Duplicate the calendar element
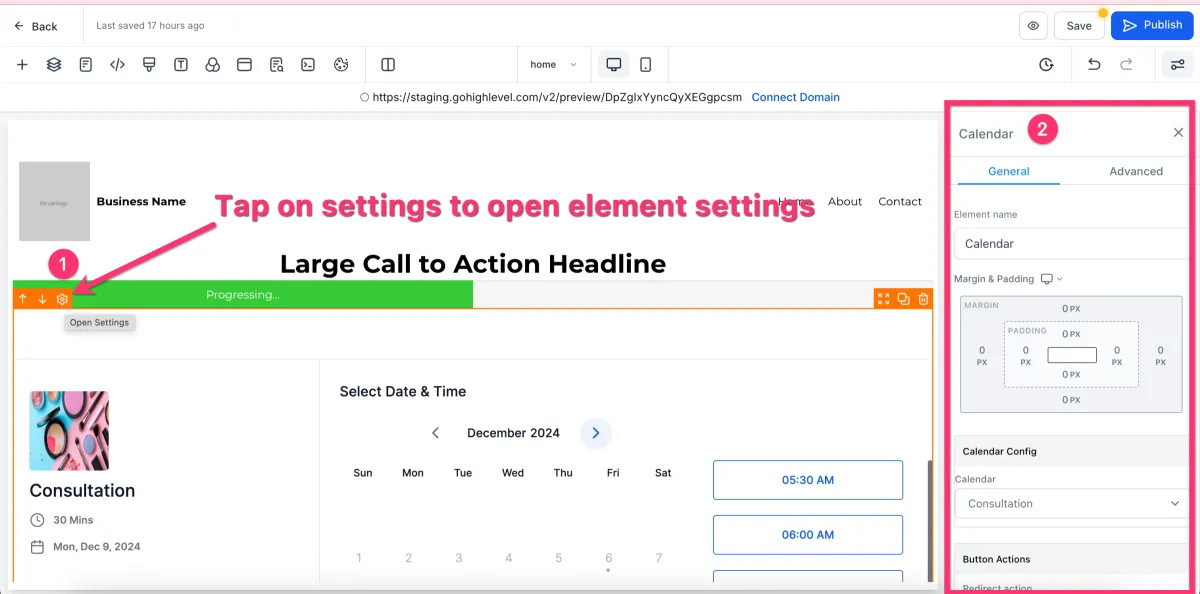Viewport: 1200px width, 594px height. pyautogui.click(x=903, y=299)
